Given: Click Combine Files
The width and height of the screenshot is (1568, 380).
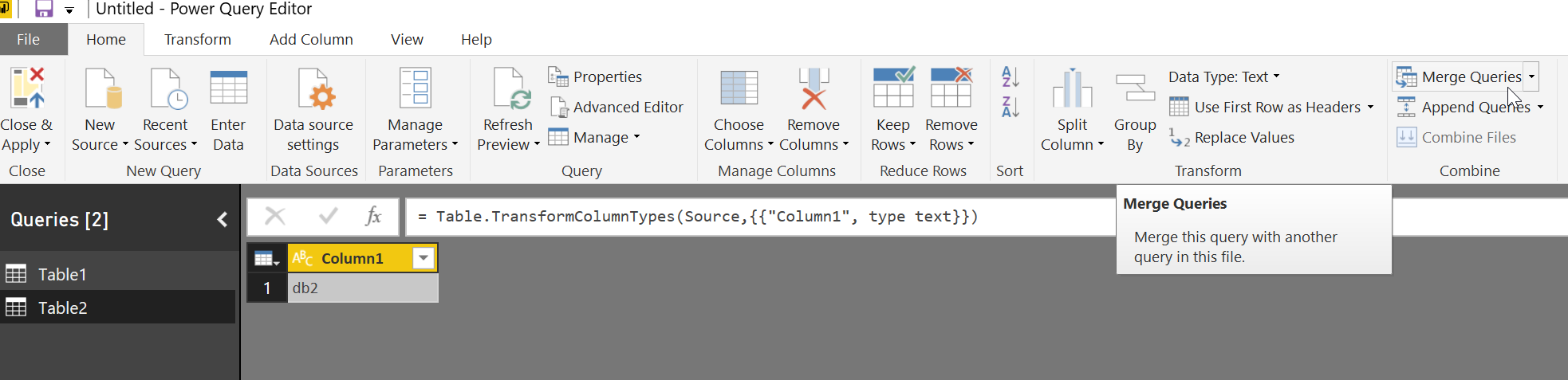Looking at the screenshot, I should [x=1456, y=137].
